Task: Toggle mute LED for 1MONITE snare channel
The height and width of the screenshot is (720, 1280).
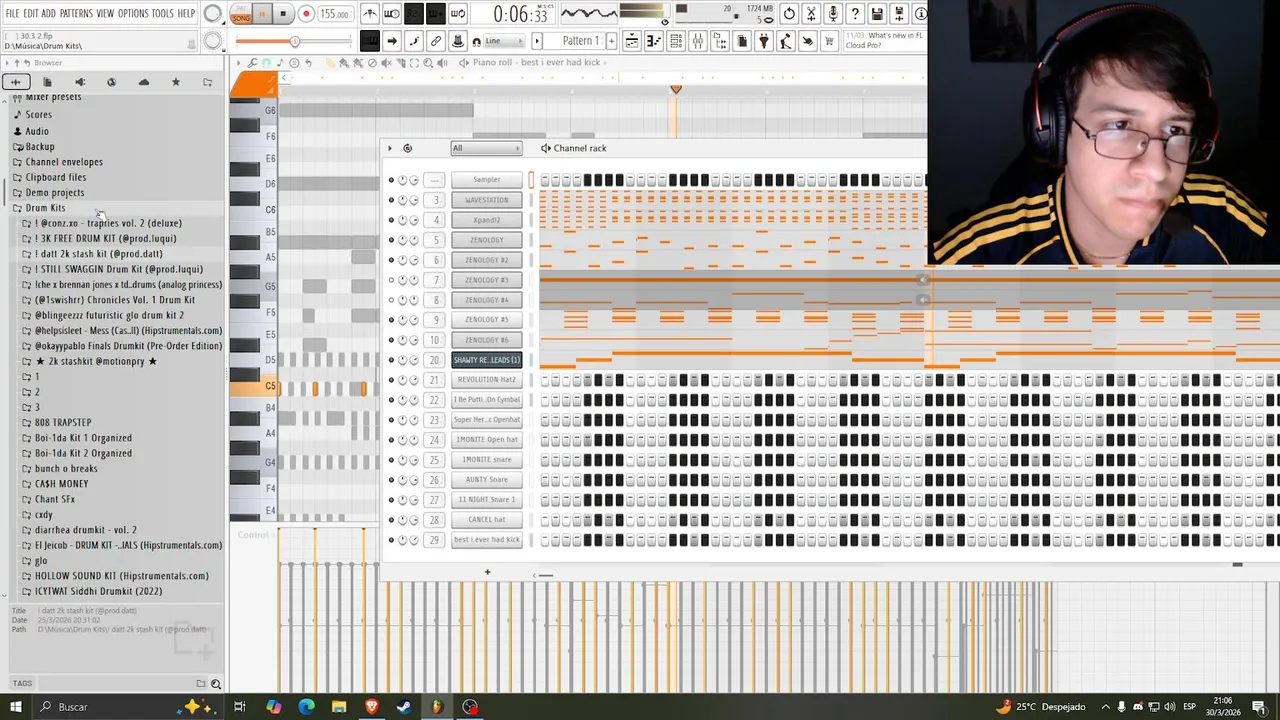Action: [x=391, y=460]
